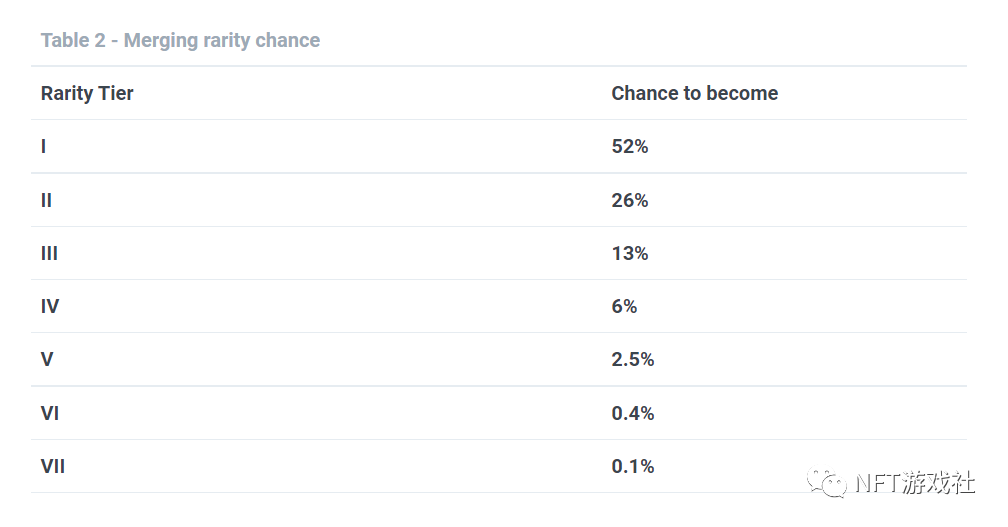The height and width of the screenshot is (527, 1008).
Task: Click the 0.4% chance value
Action: pos(633,413)
